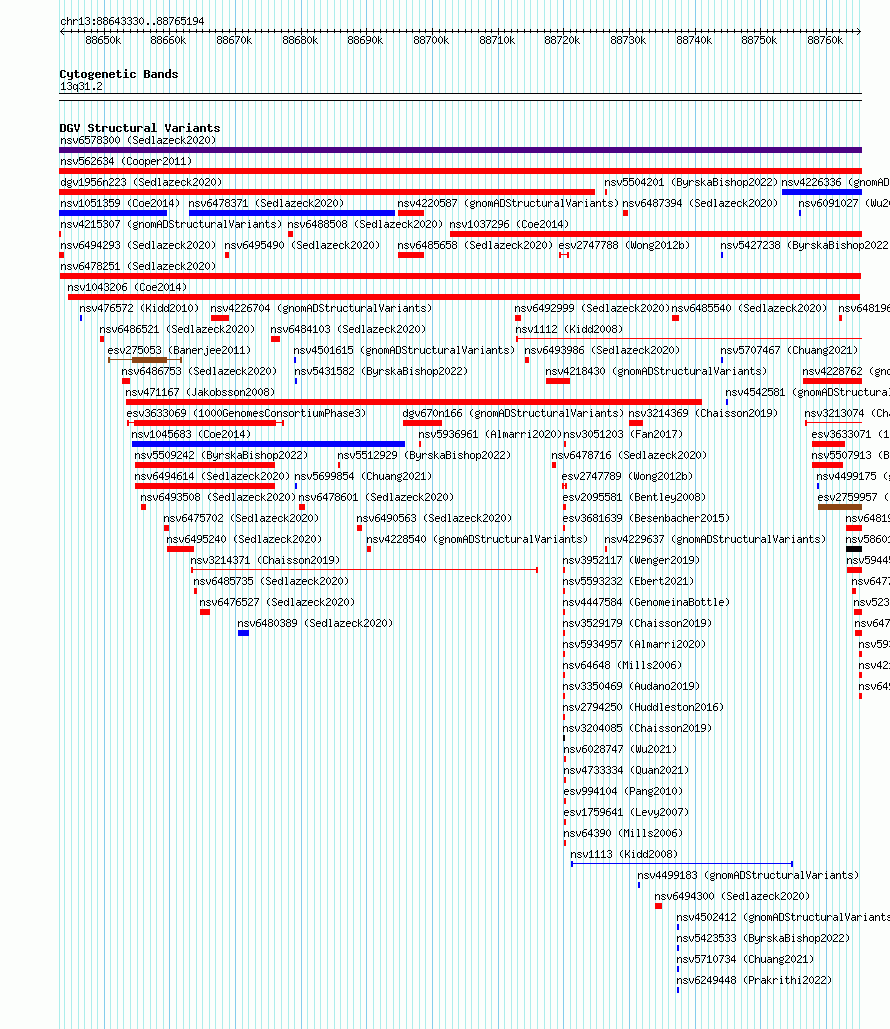This screenshot has width=890, height=1029.
Task: Select nsv5936961 (Almarri2020) label
Action: click(490, 434)
